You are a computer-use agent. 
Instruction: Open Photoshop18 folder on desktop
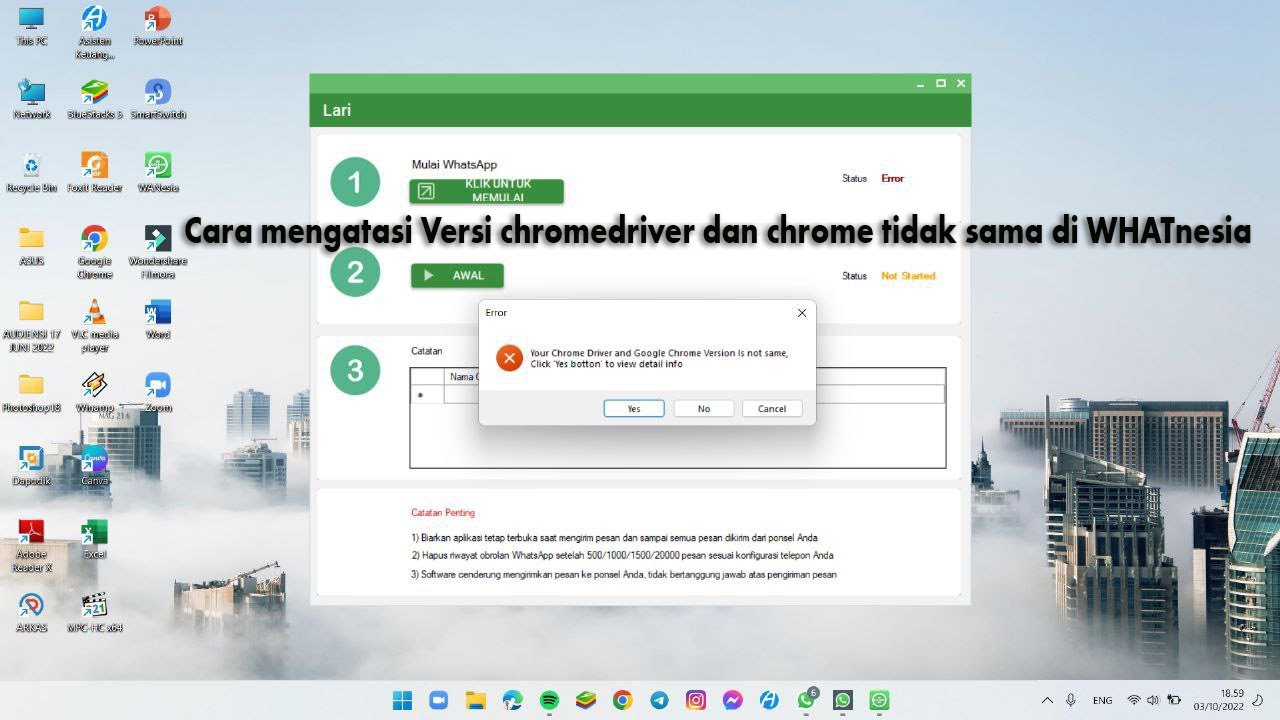pyautogui.click(x=32, y=392)
